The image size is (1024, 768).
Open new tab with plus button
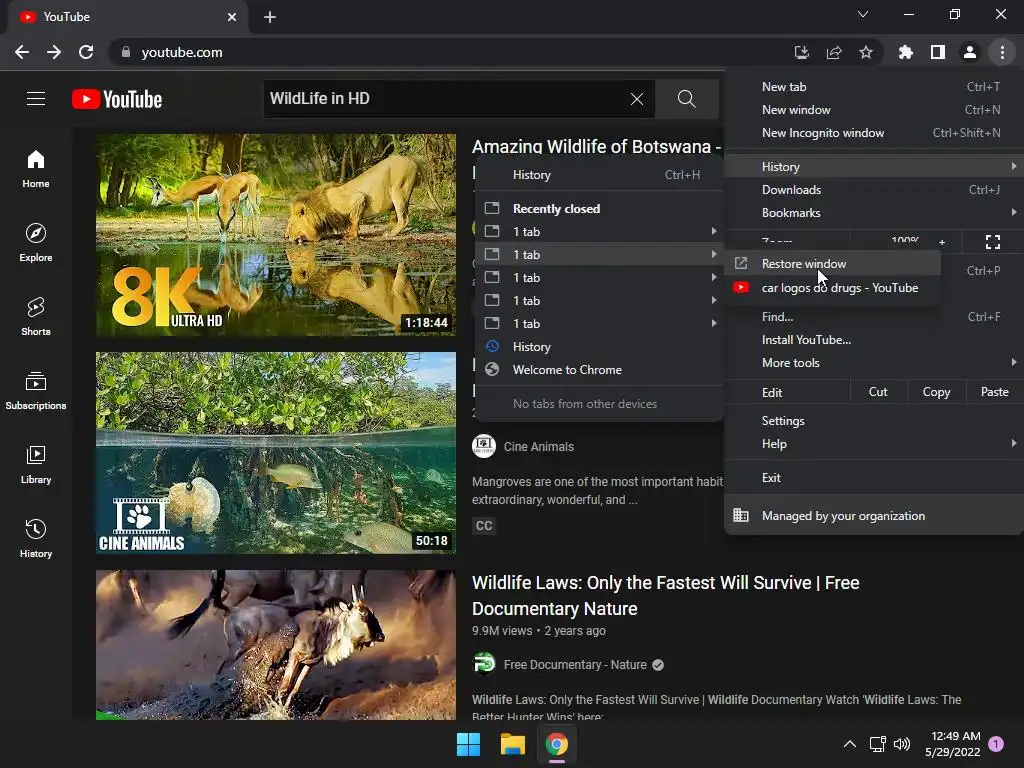[270, 17]
